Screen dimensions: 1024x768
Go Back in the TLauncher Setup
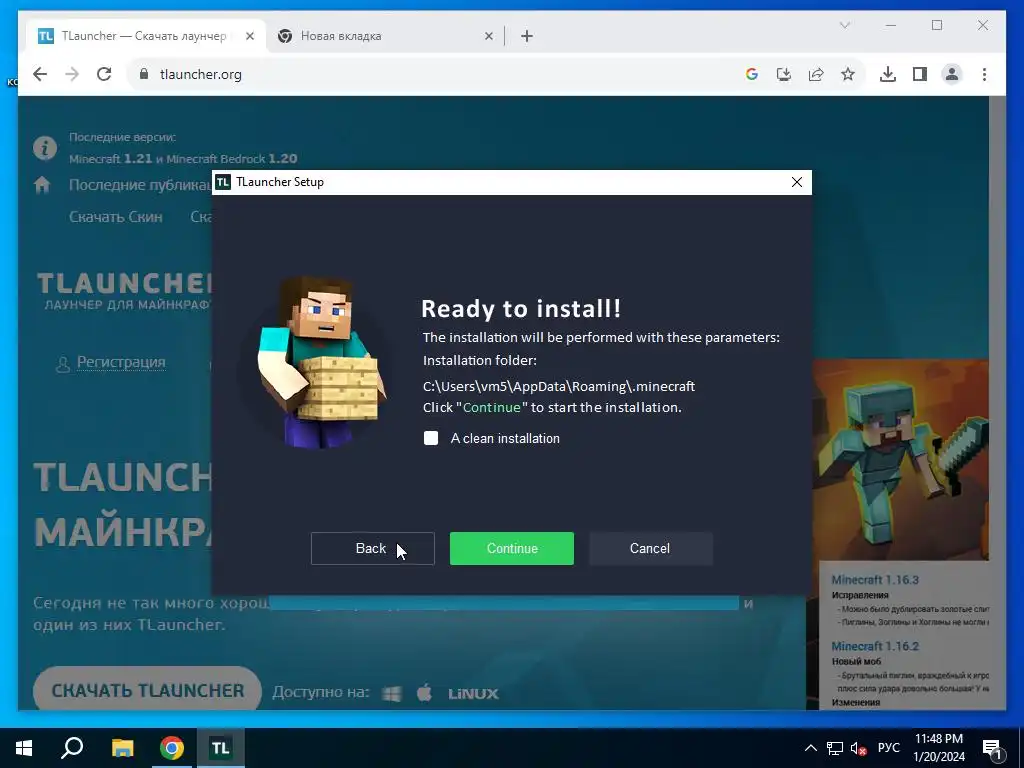(x=372, y=549)
